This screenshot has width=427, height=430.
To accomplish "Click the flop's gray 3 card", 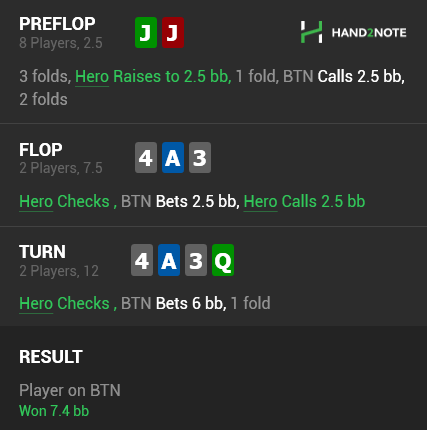I will coord(200,158).
